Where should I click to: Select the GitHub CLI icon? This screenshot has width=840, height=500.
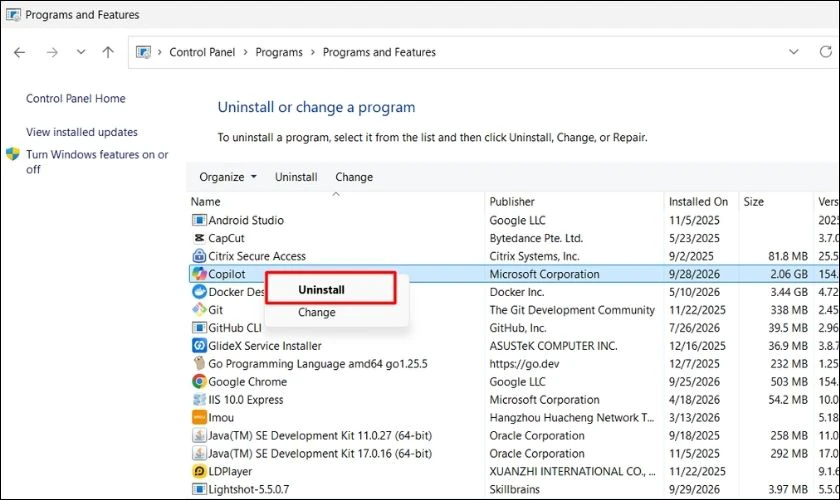(199, 328)
